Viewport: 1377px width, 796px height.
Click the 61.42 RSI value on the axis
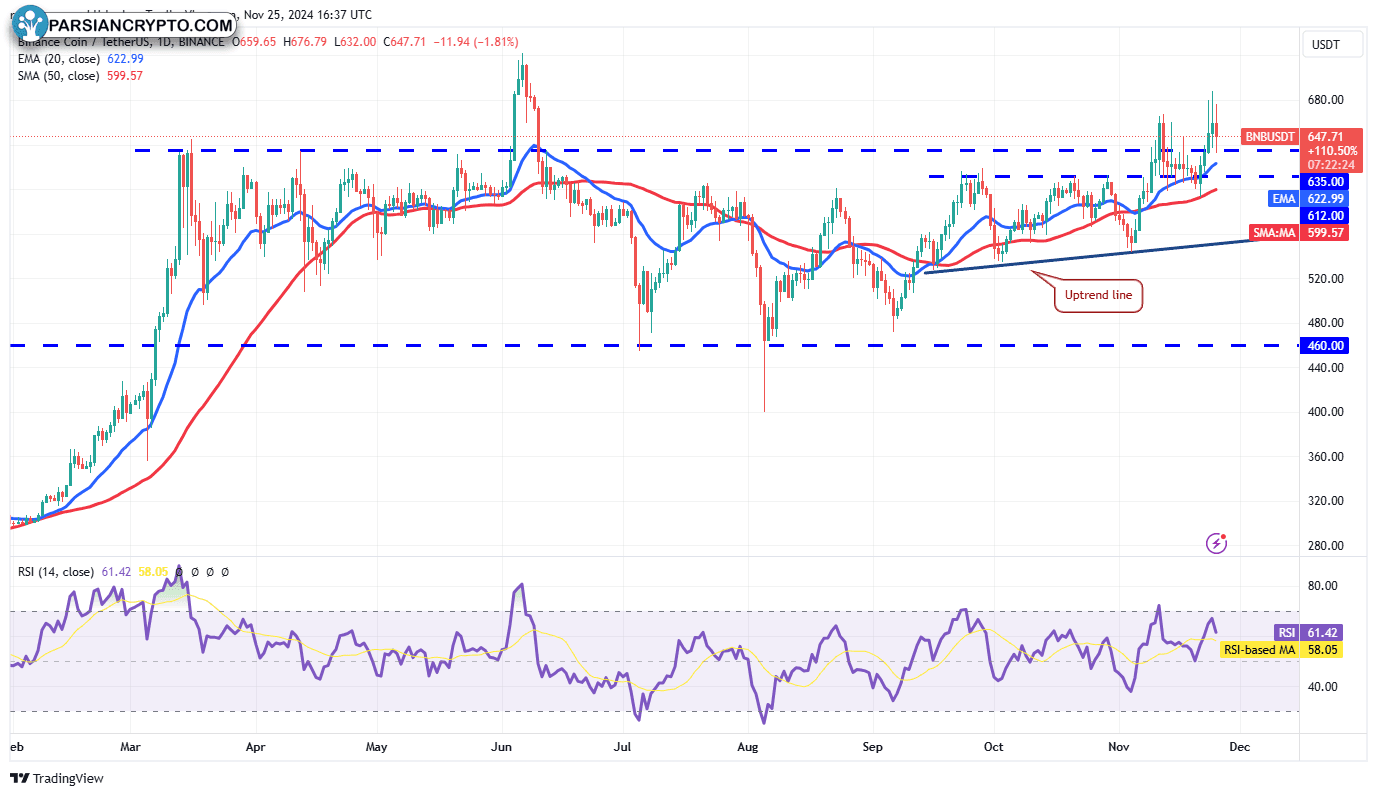[x=1323, y=632]
